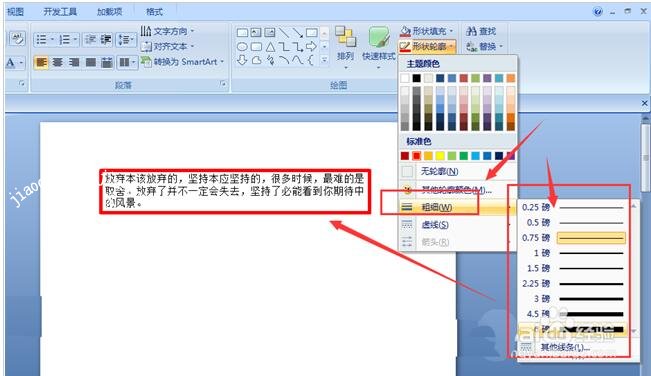
Task: Open the Weight (粗细) submenu
Action: point(458,207)
